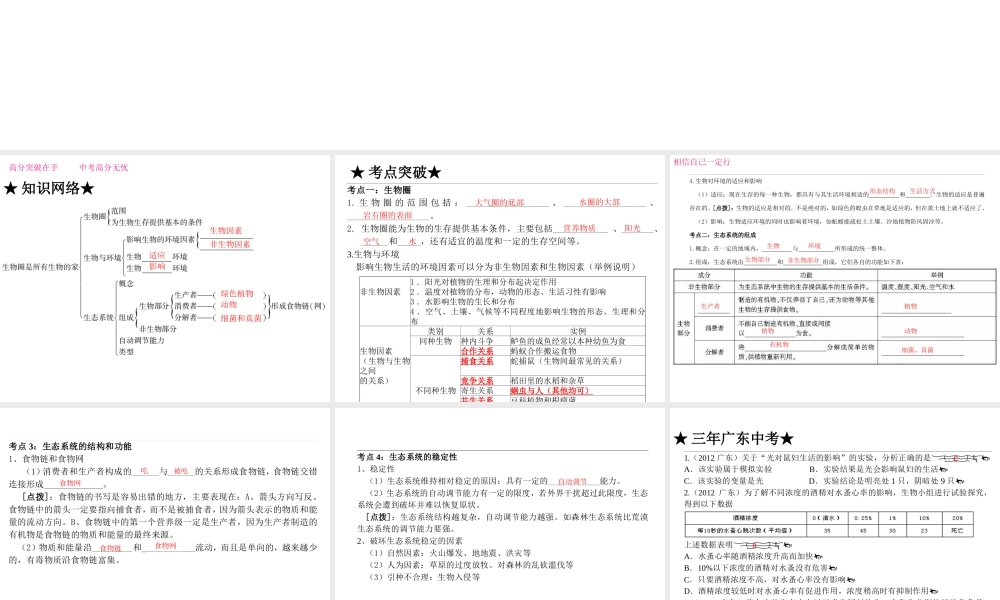
Task: Click the text 形成食物链(网)
Action: (298, 306)
